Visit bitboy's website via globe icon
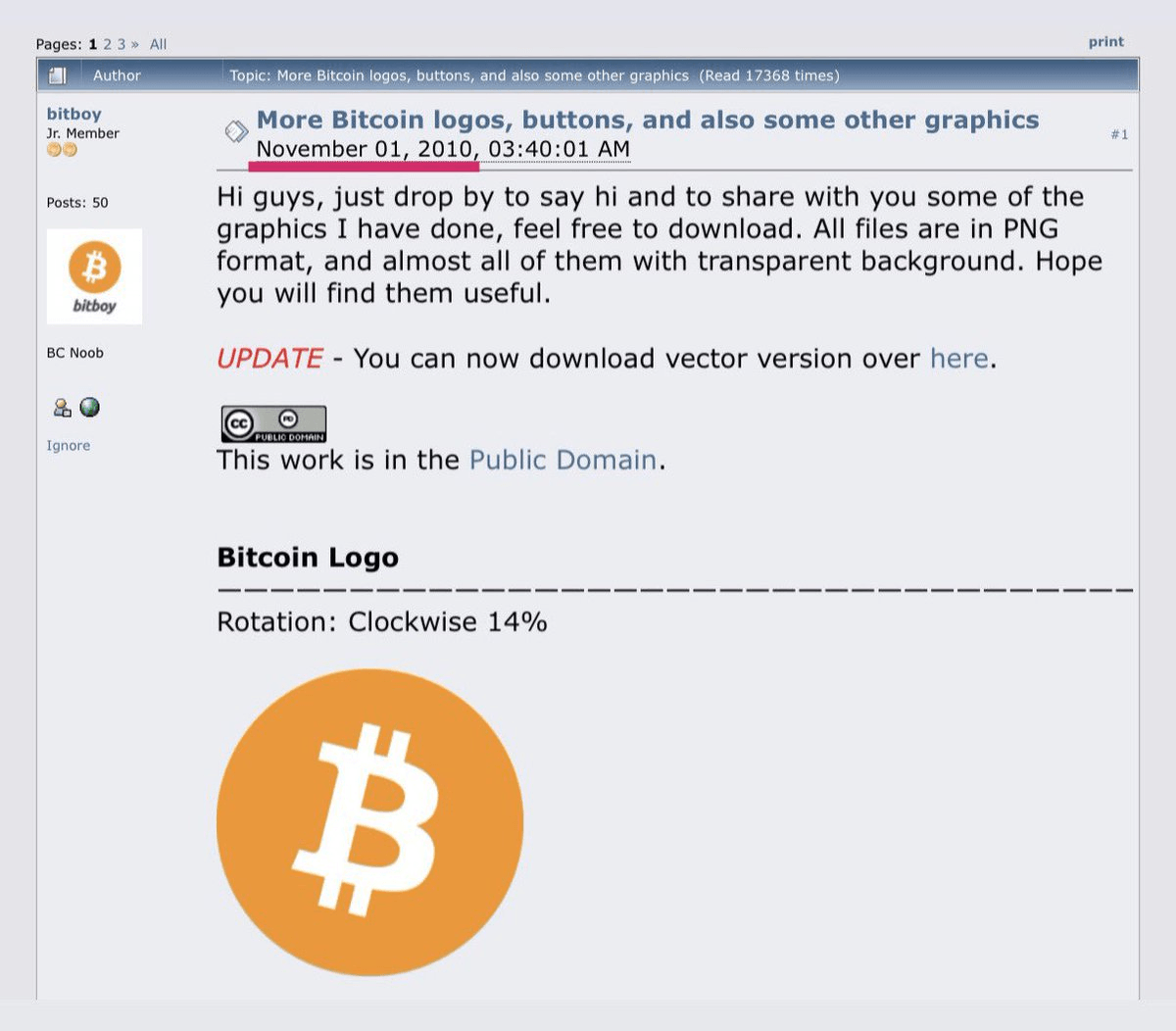Image resolution: width=1176 pixels, height=1031 pixels. coord(89,408)
